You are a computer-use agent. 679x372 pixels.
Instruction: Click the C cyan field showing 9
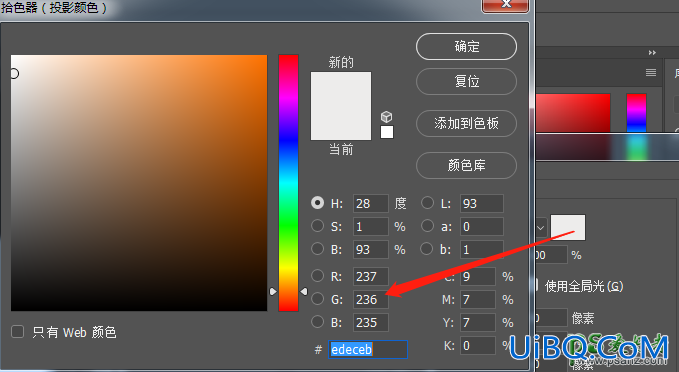pyautogui.click(x=478, y=276)
